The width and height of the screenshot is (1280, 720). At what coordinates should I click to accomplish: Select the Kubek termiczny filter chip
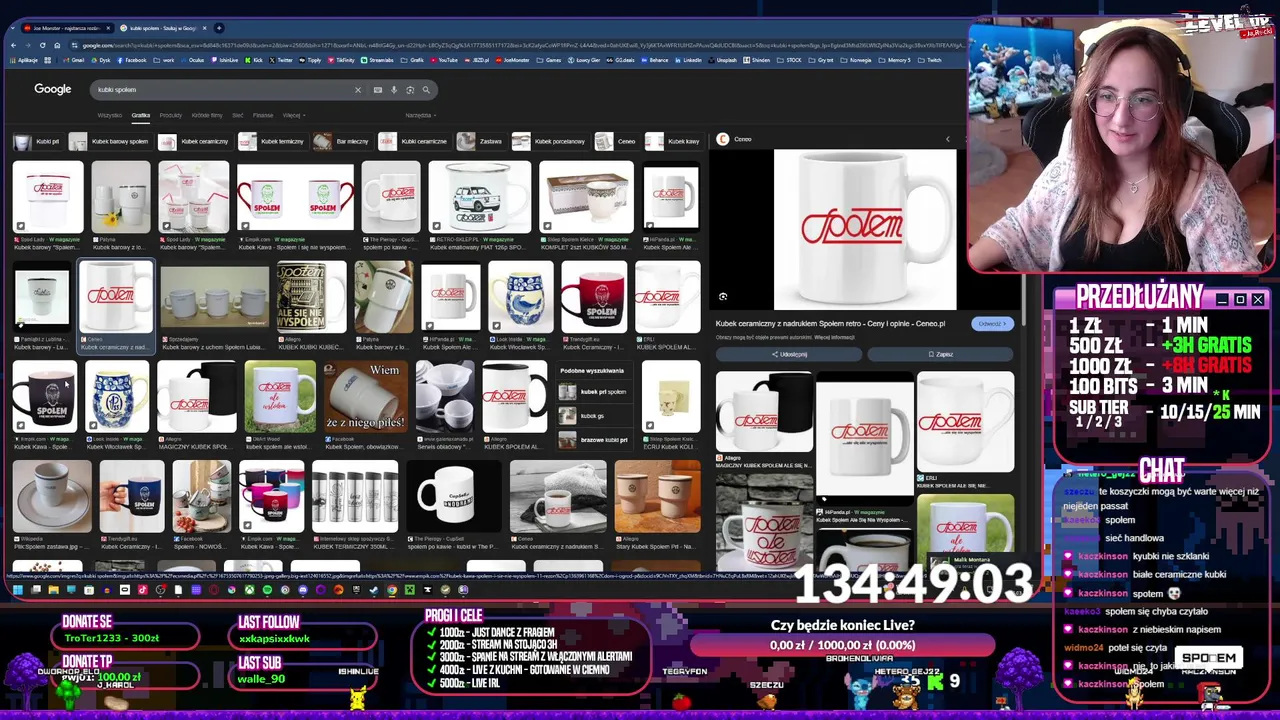pos(273,141)
